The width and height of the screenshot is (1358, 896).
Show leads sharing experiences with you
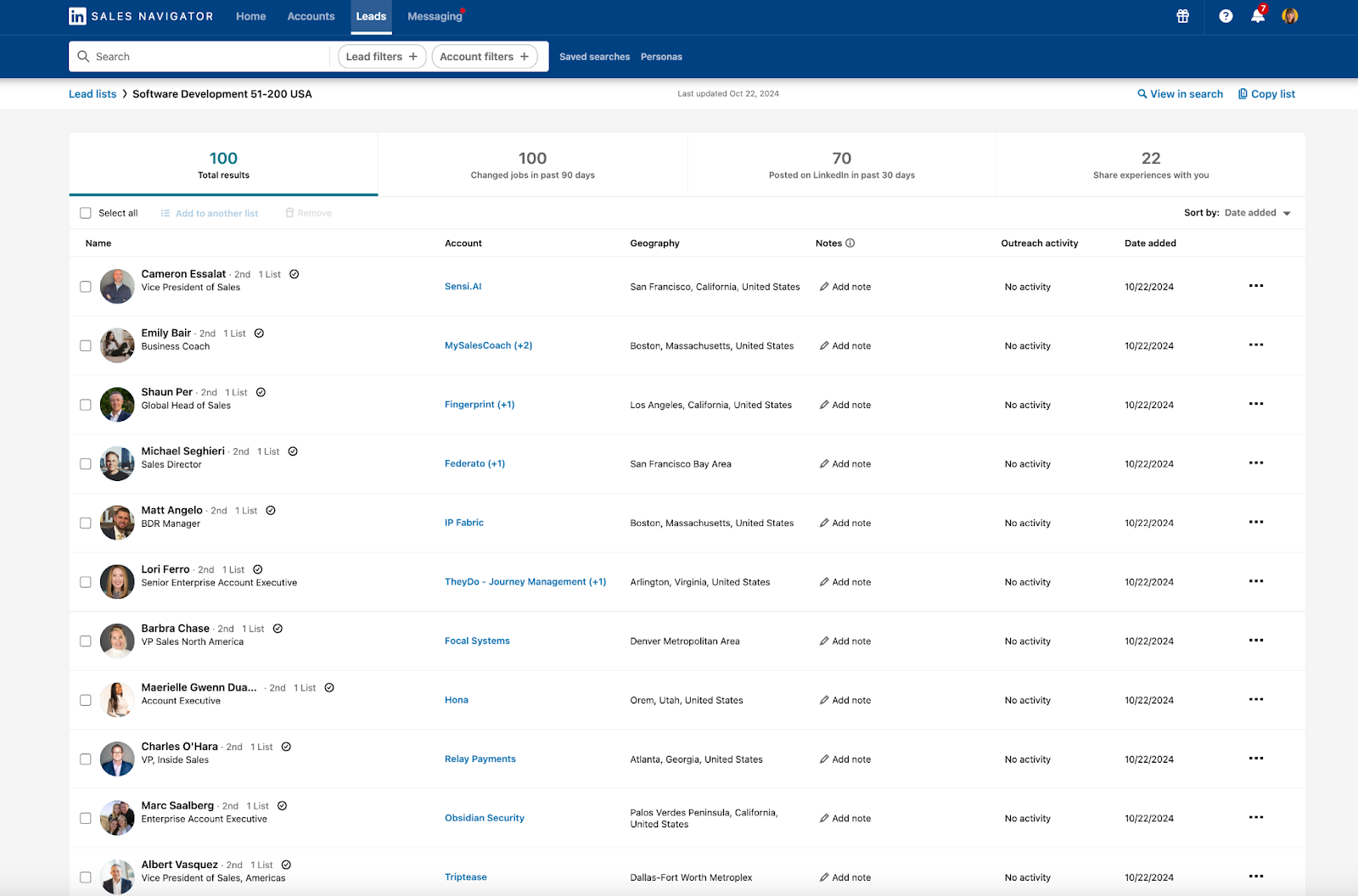[1151, 165]
